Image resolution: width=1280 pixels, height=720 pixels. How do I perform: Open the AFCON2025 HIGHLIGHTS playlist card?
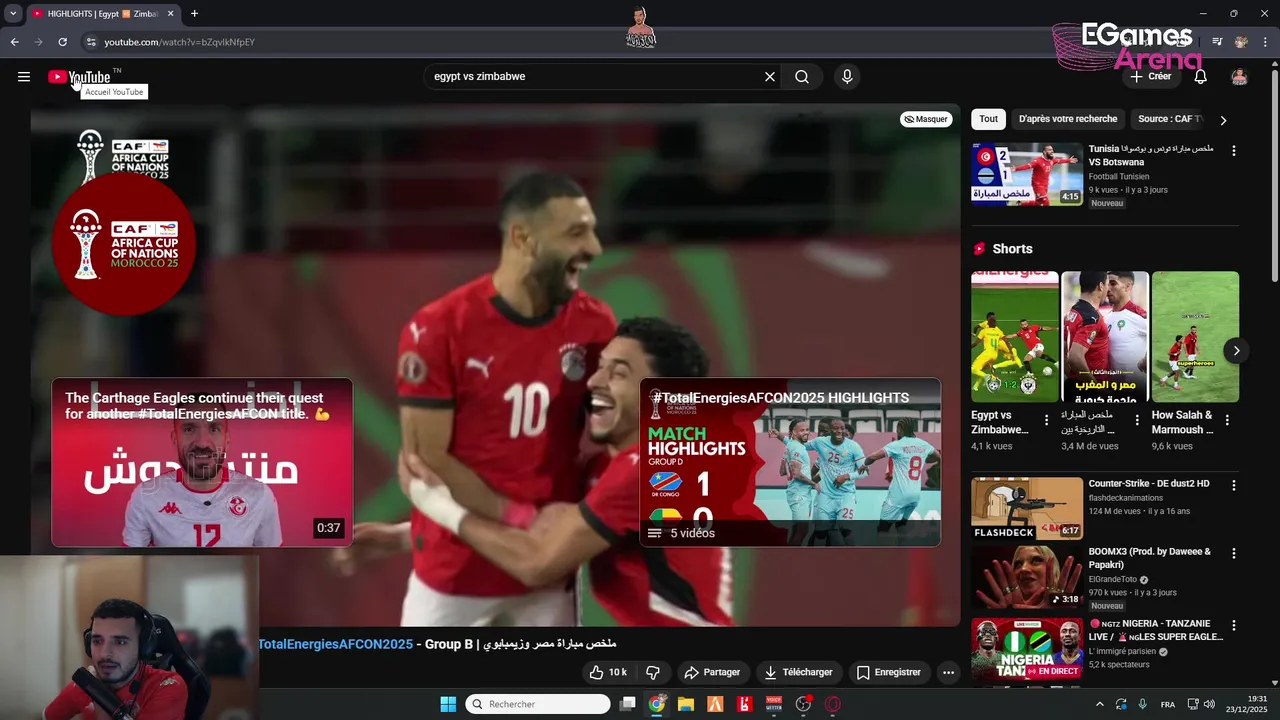click(x=790, y=462)
